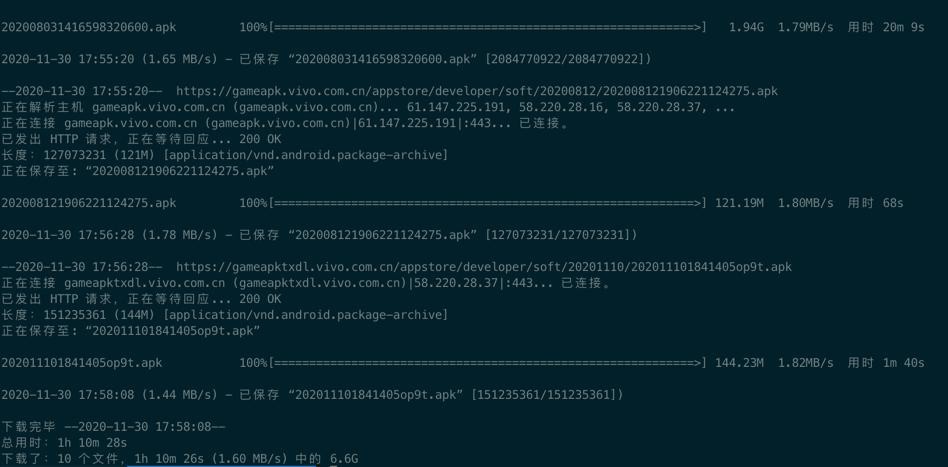Viewport: 948px width, 467px height.
Task: Click the gameapk.vivo.com.cn download URL for 202008121906221124275.apk
Action: [x=477, y=91]
